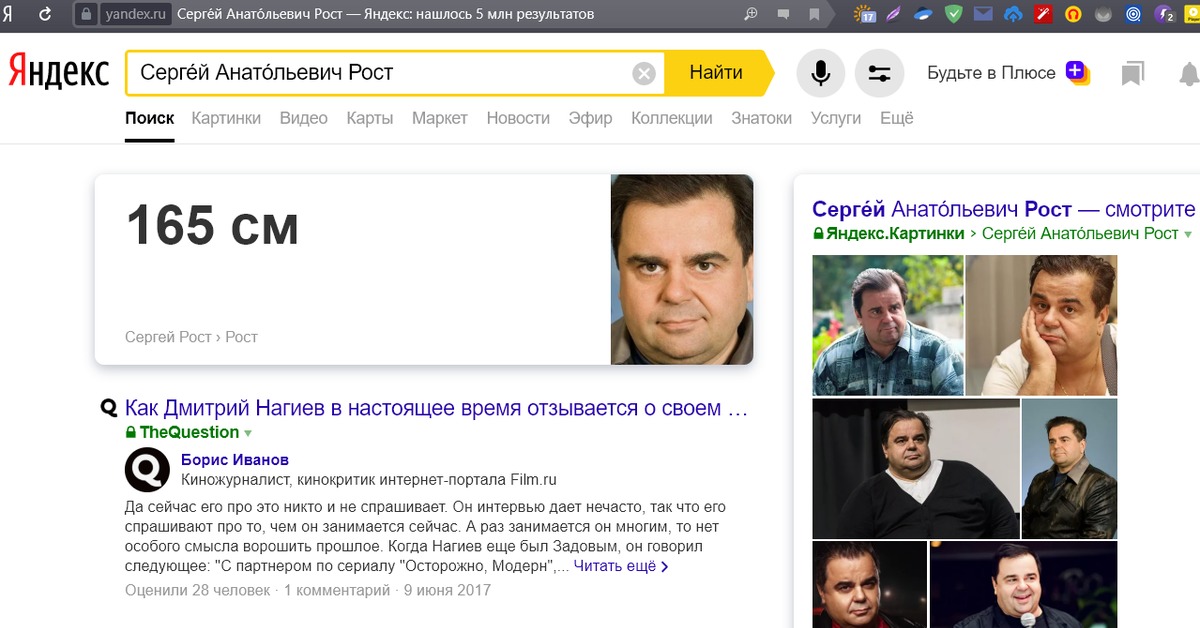Screen dimensions: 1200x628
Task: Switch to the Картинки tab
Action: (x=226, y=118)
